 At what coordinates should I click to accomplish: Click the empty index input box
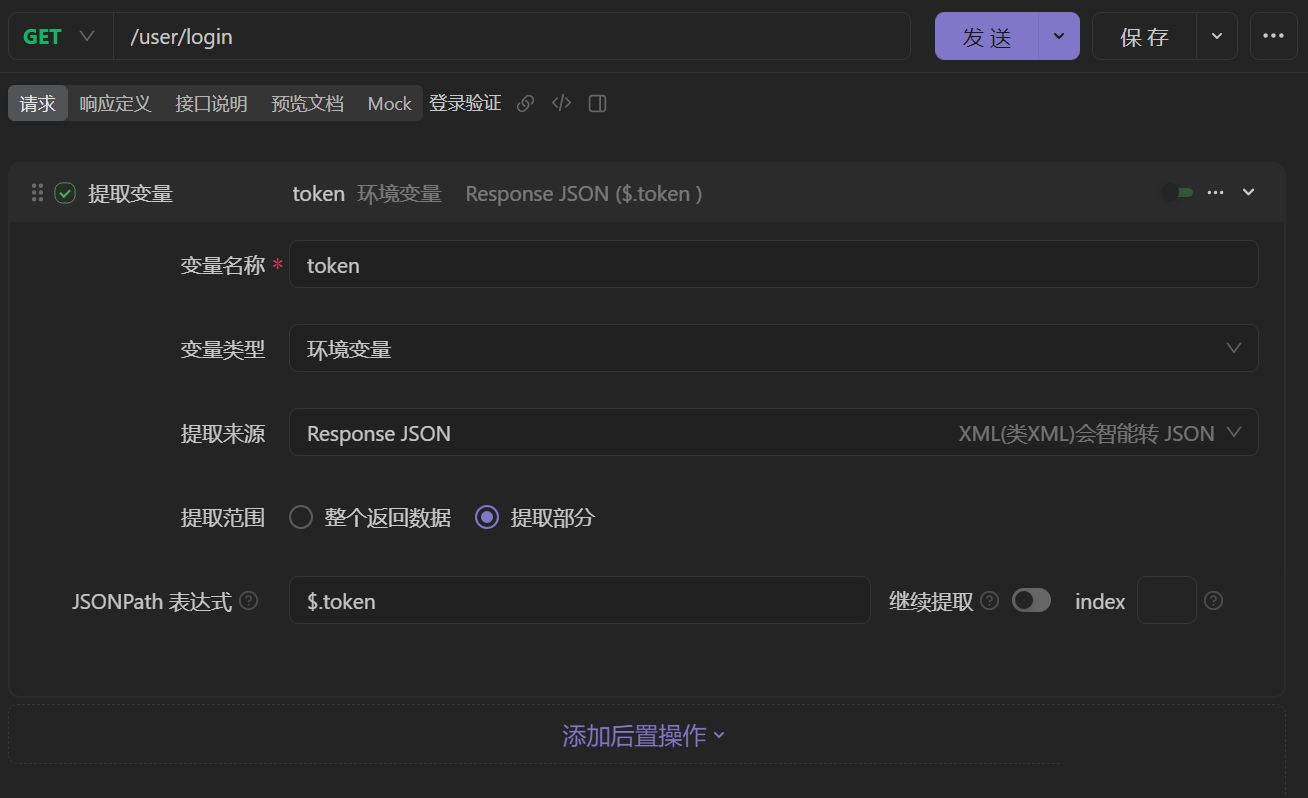click(1167, 600)
